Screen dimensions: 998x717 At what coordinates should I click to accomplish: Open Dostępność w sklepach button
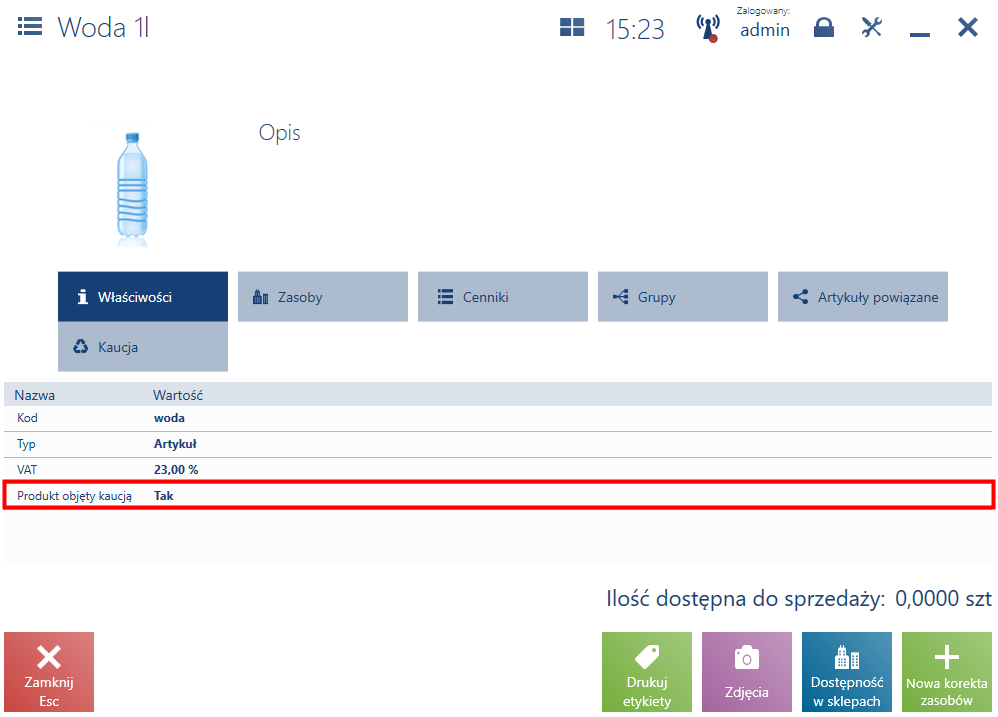pyautogui.click(x=847, y=672)
